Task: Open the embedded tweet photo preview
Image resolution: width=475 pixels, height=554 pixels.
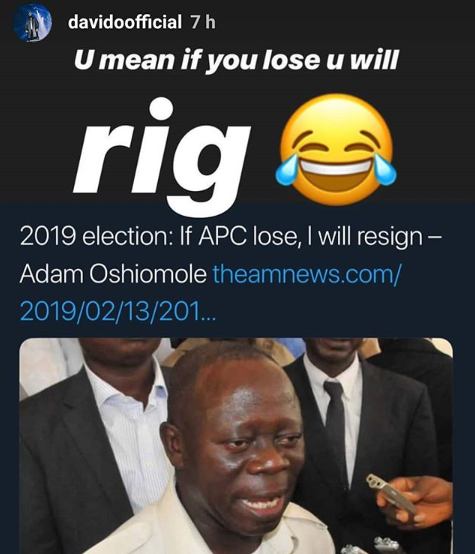Action: coord(236,446)
